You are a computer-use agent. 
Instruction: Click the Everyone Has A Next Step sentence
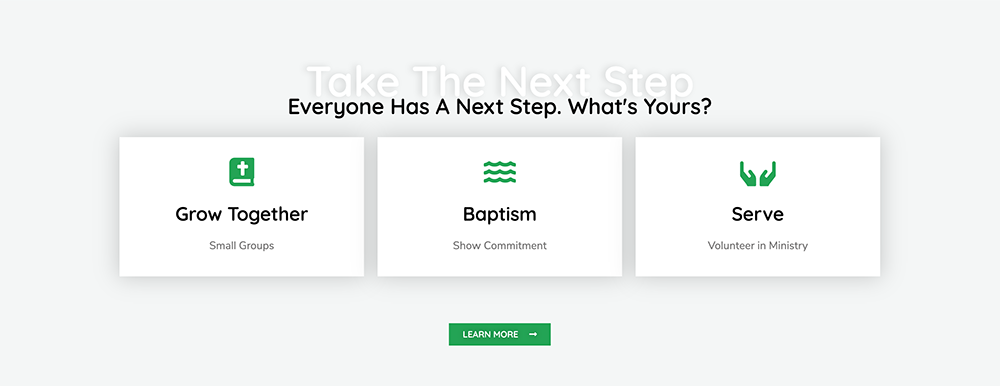(426, 107)
